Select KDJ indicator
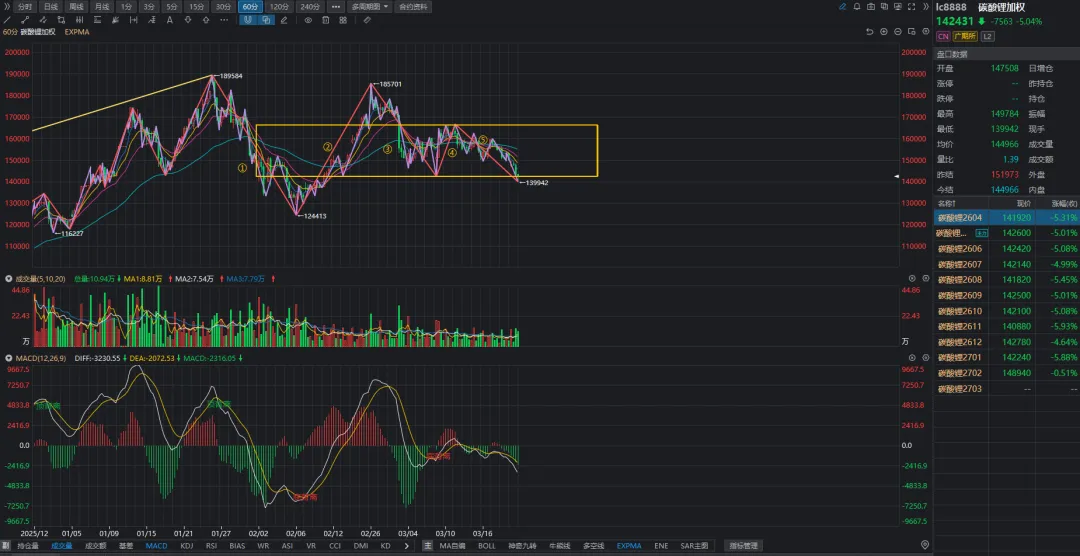 187,546
